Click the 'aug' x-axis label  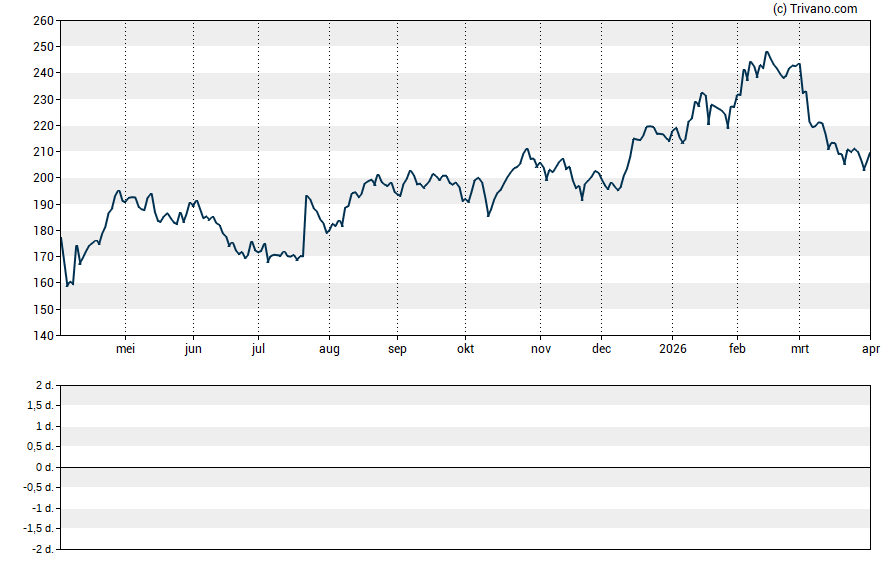point(329,349)
